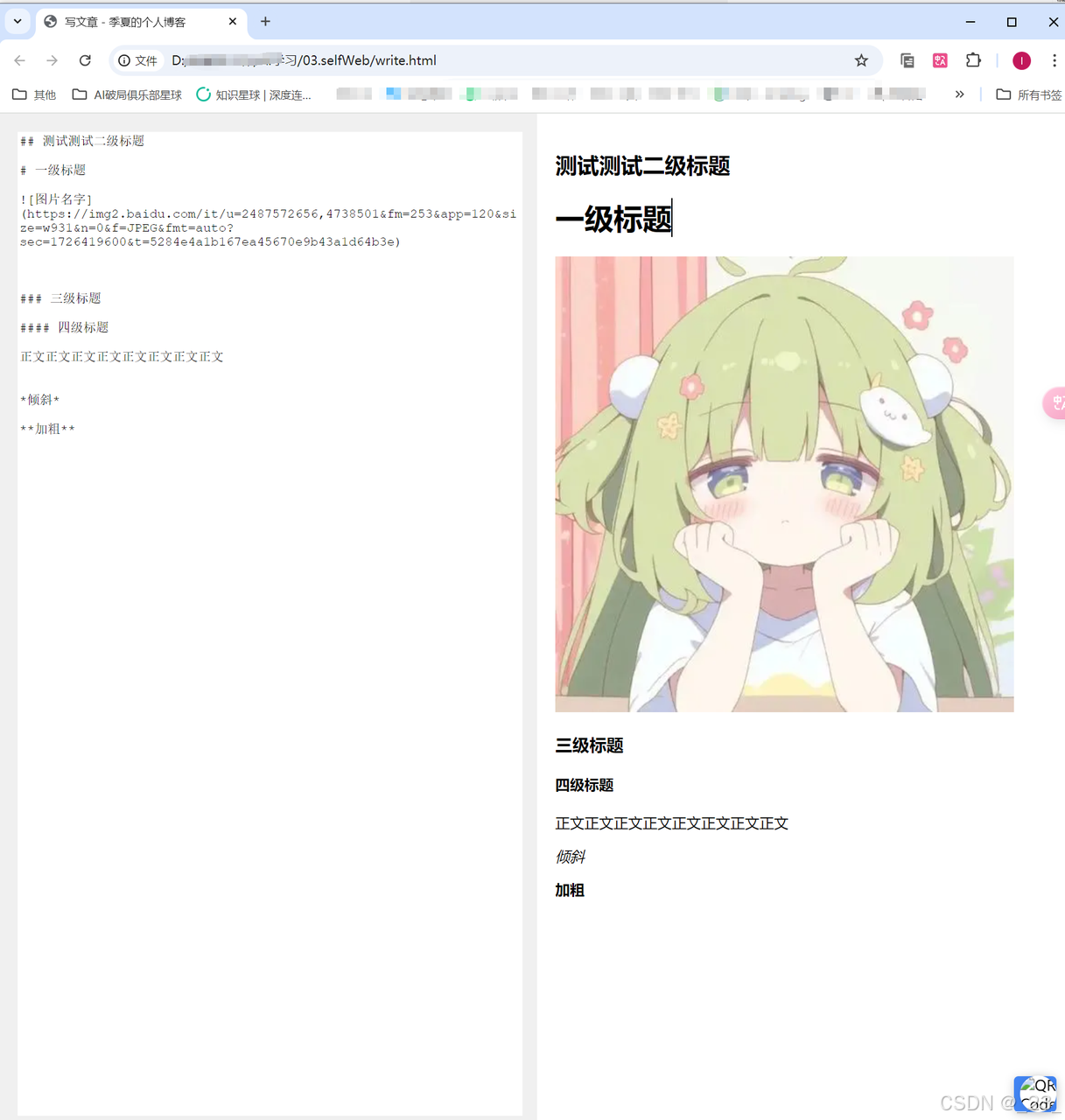The height and width of the screenshot is (1120, 1065).
Task: Reload the write.html page
Action: click(85, 60)
